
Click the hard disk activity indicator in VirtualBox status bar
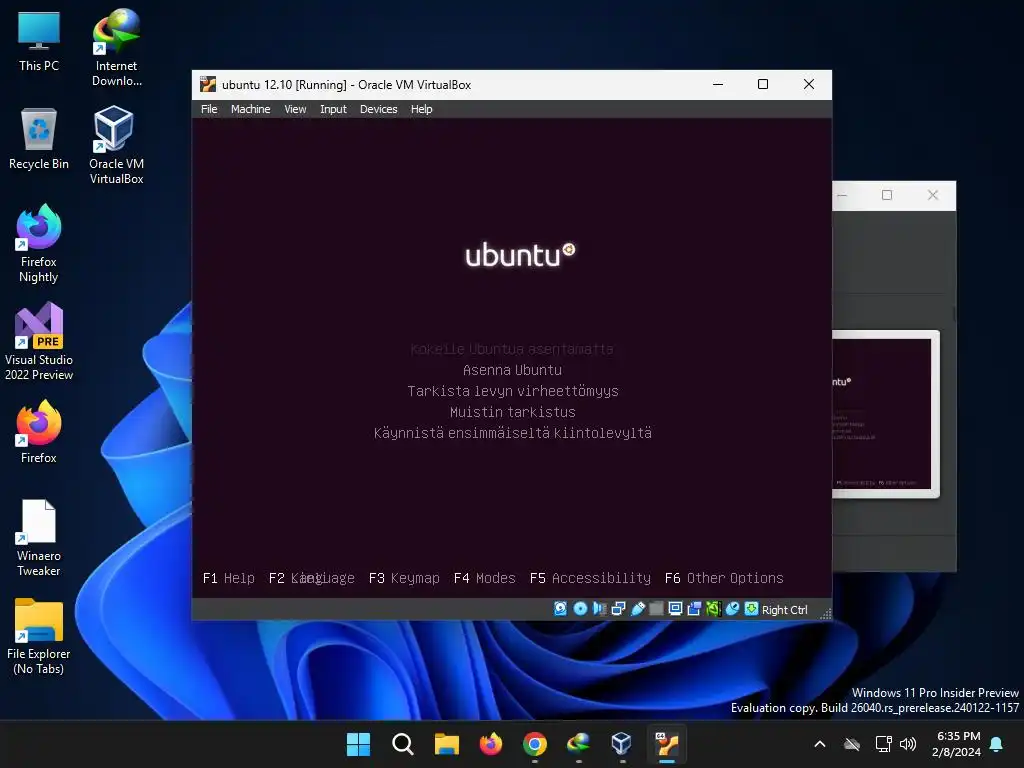(x=560, y=609)
